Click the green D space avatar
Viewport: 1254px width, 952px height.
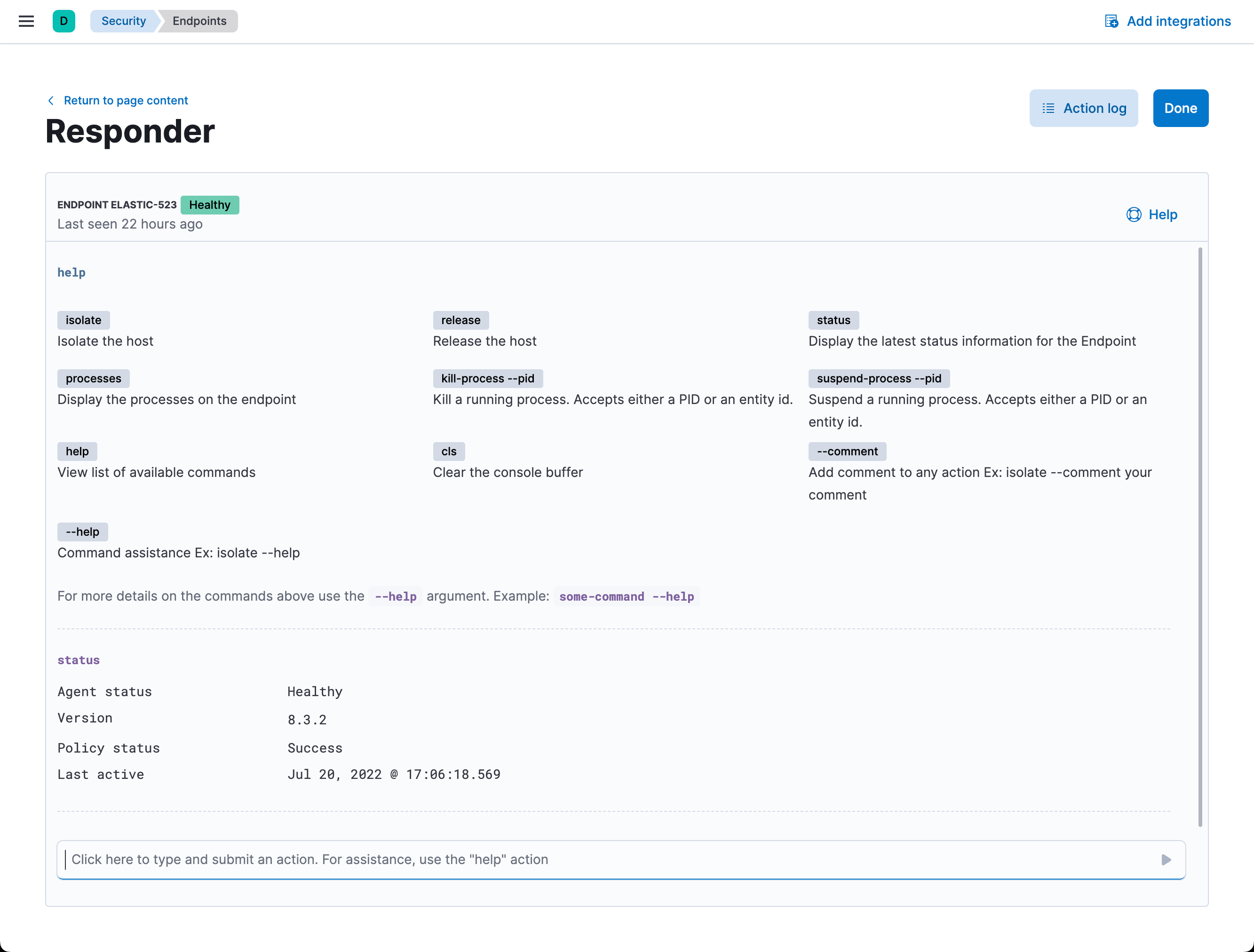63,21
